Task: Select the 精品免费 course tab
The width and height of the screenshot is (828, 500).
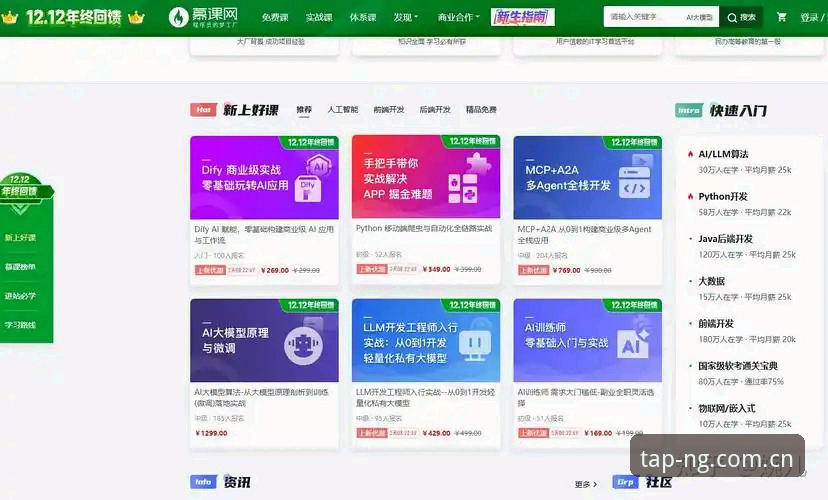Action: 481,110
